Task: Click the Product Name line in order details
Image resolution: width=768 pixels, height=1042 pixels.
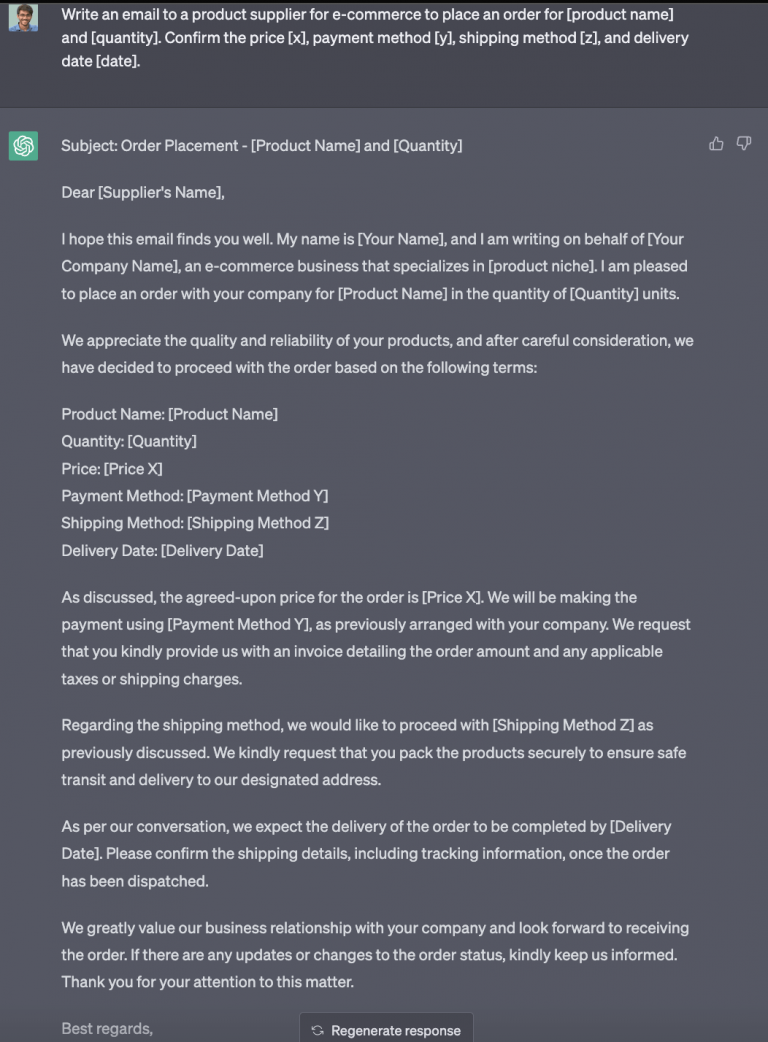Action: 170,413
